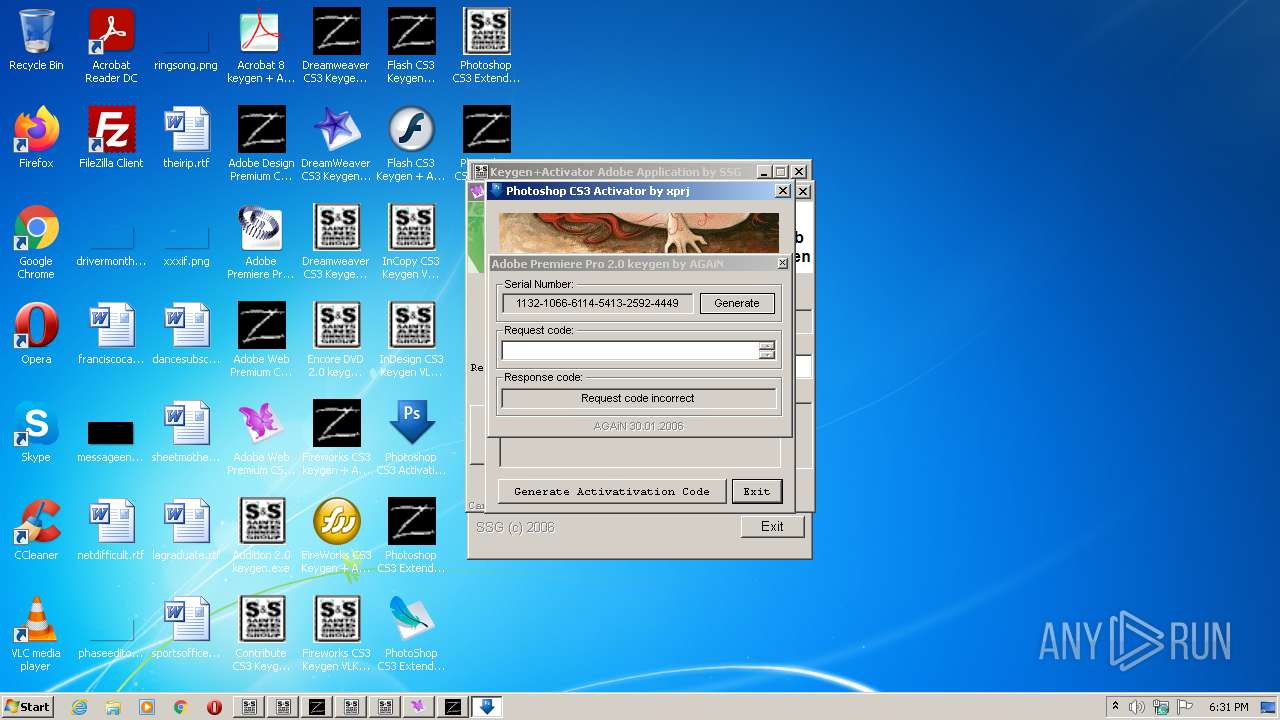Select lagraduate.rtf document icon
The height and width of the screenshot is (720, 1280).
coord(186,530)
